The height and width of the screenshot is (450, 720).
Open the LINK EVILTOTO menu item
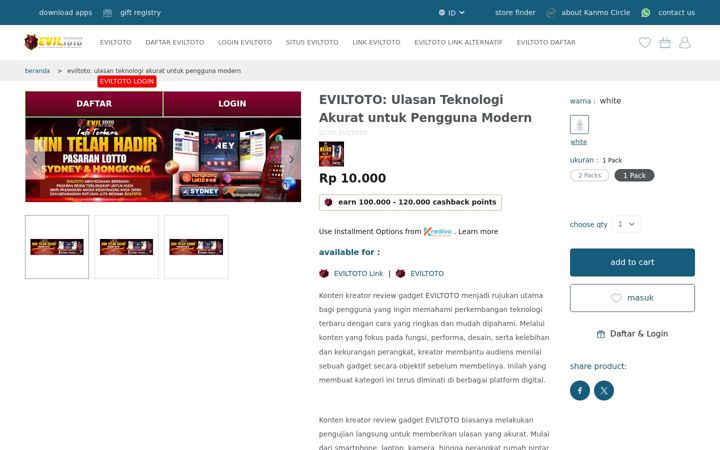coord(376,42)
